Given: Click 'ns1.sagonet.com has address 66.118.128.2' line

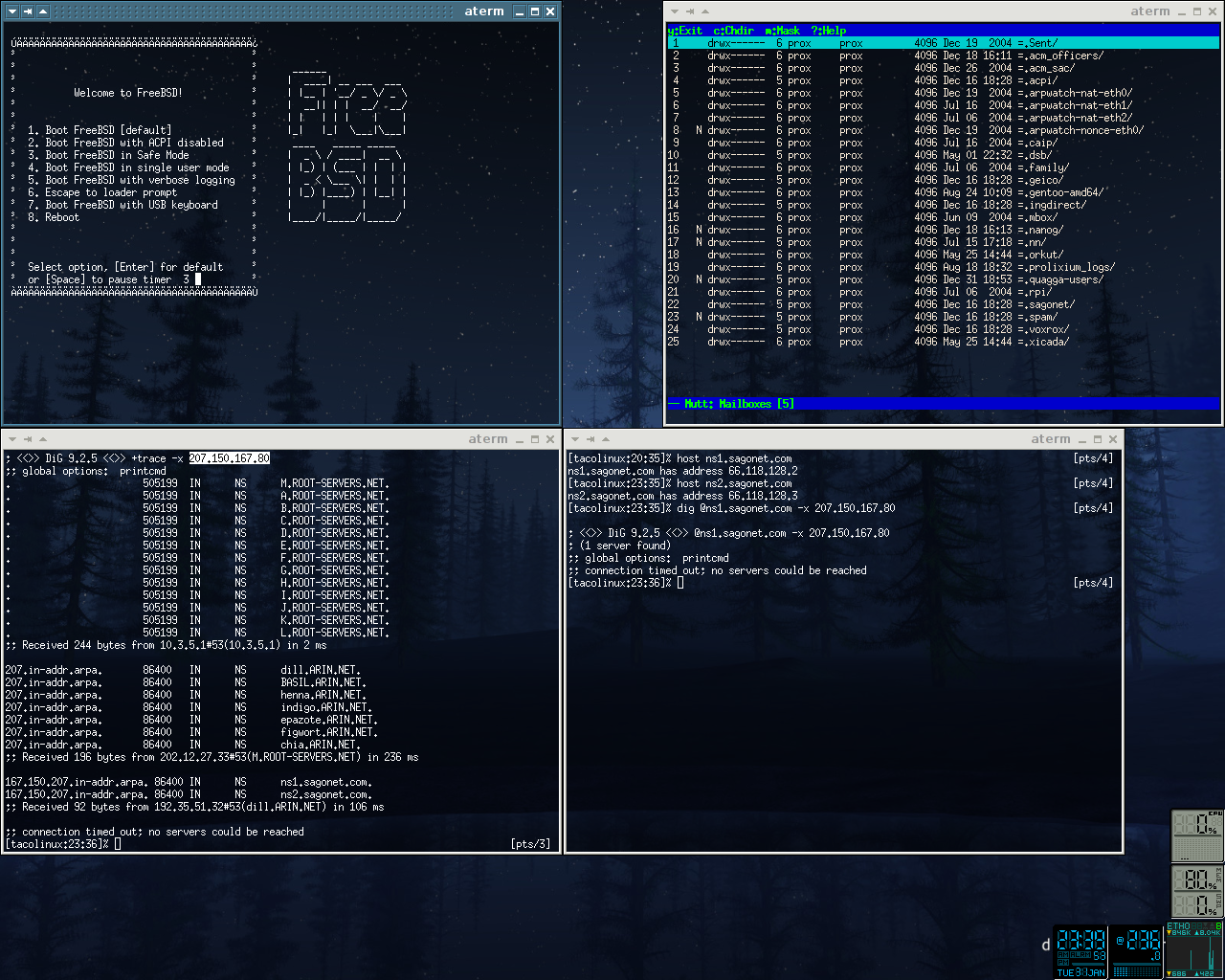Looking at the screenshot, I should 682,471.
